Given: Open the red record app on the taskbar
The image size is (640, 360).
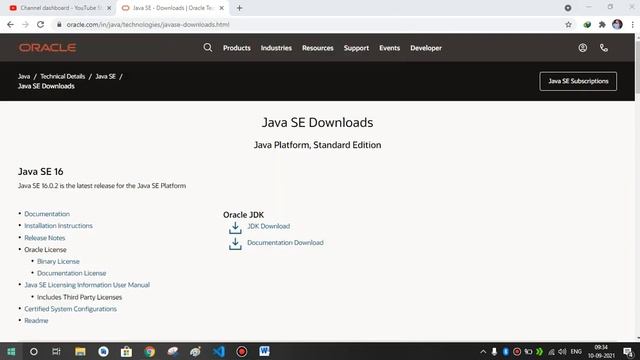Looking at the screenshot, I should (242, 351).
